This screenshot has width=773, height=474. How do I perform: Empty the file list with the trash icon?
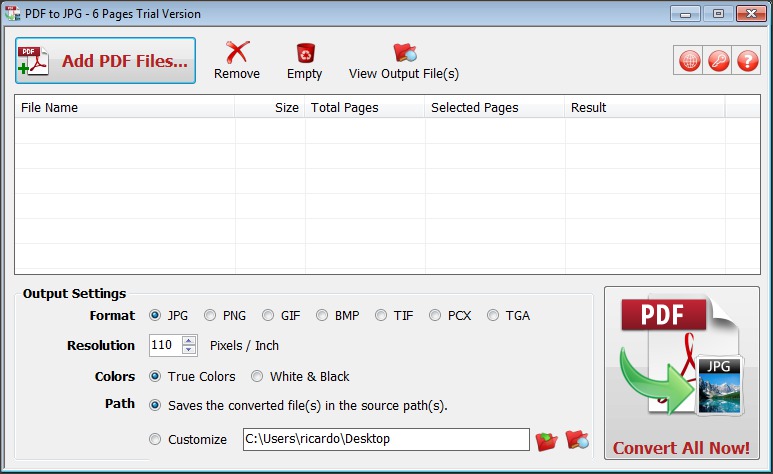(305, 61)
